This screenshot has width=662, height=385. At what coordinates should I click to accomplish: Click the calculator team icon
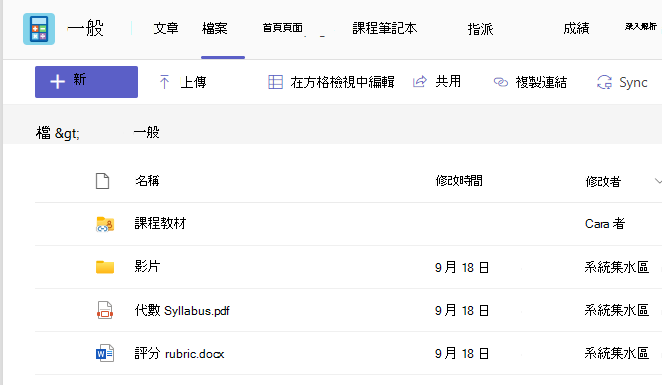pyautogui.click(x=39, y=29)
